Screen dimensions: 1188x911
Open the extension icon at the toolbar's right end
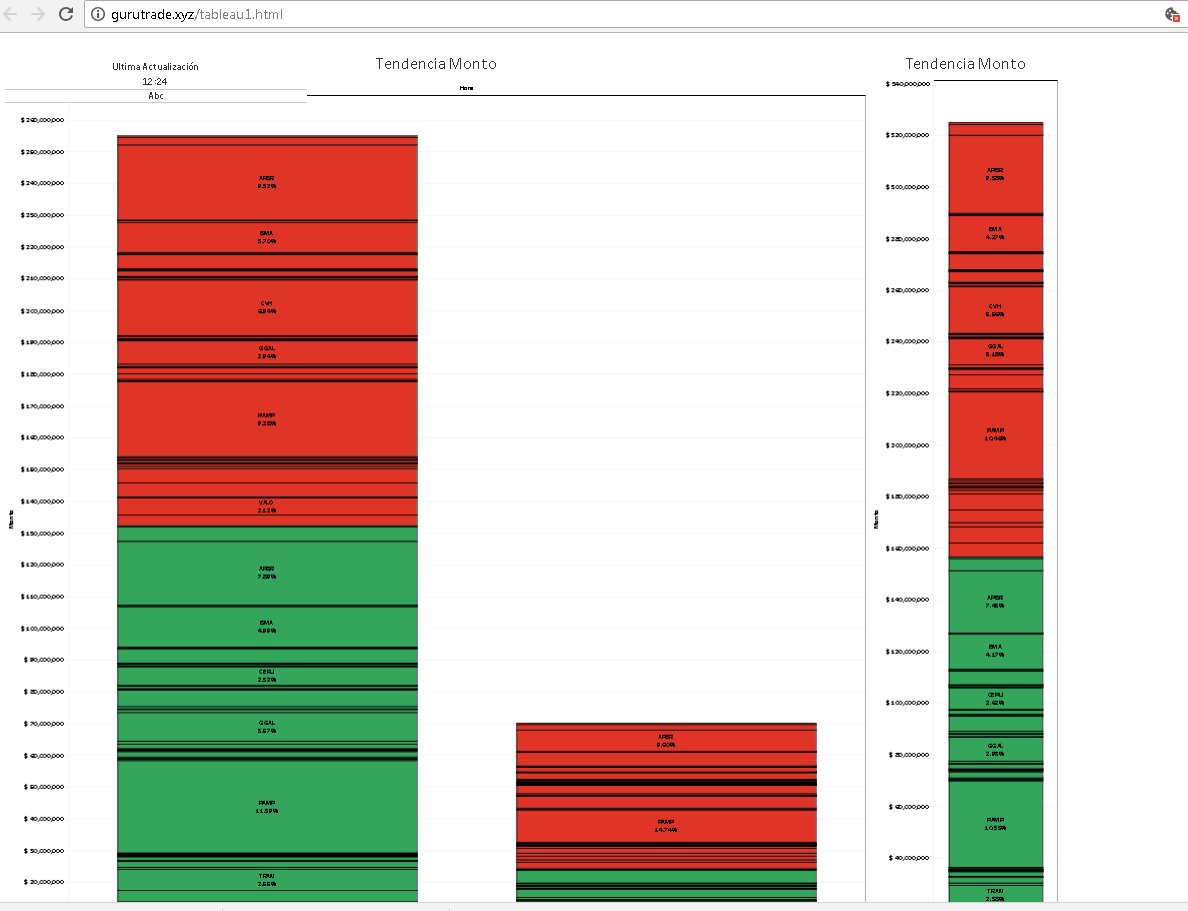(x=1172, y=14)
